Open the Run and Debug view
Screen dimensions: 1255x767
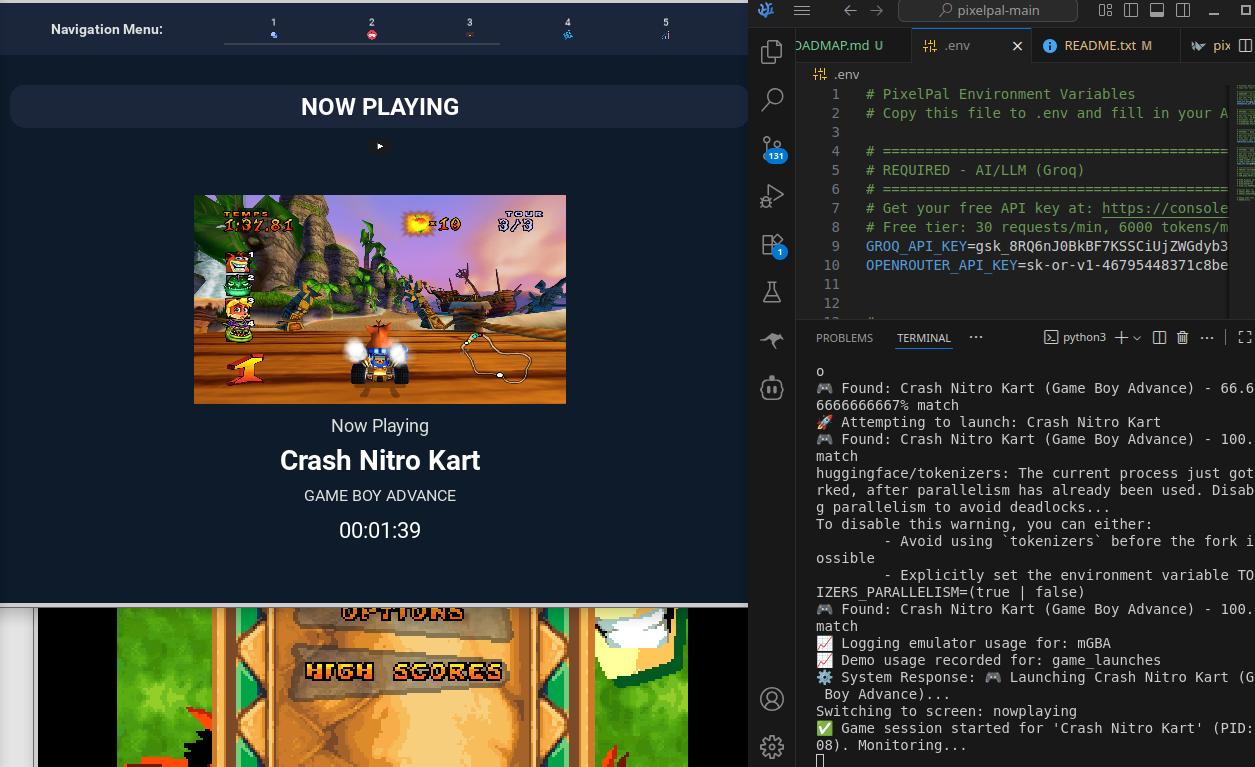coord(771,196)
